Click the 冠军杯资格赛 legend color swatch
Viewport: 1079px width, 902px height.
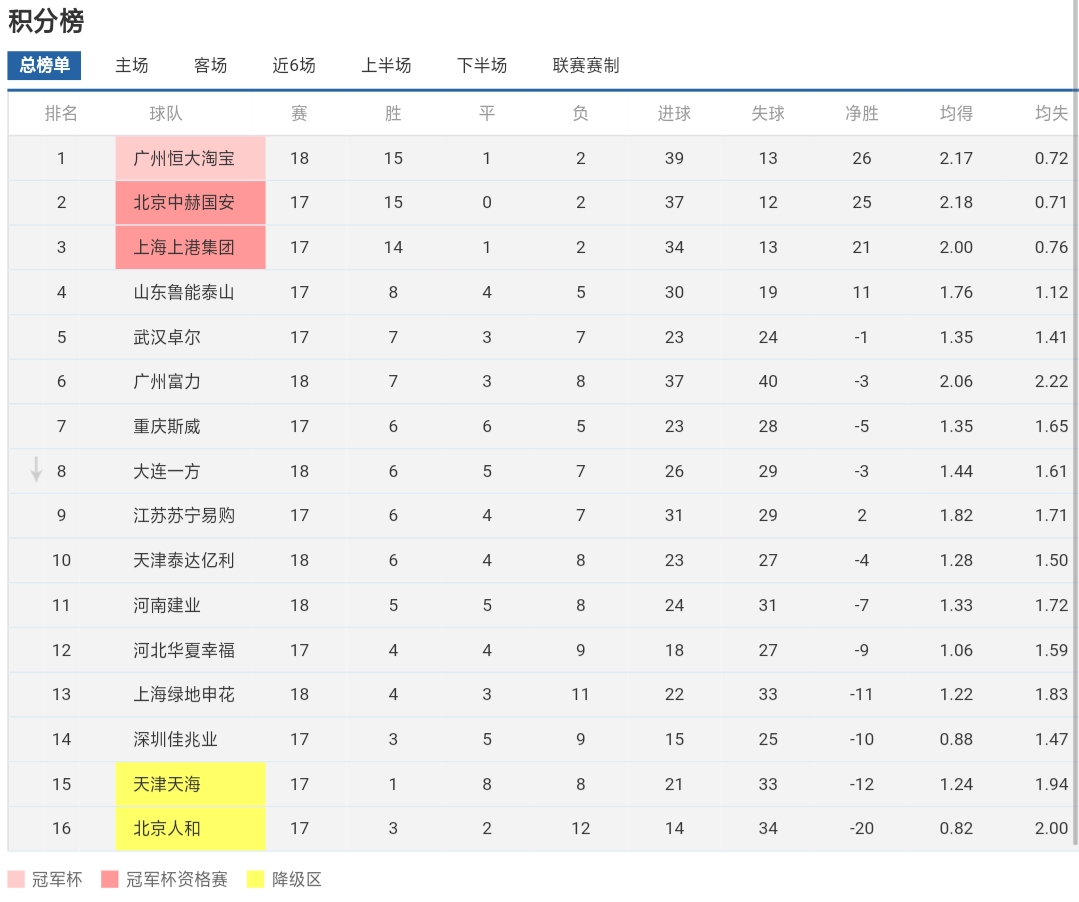110,879
